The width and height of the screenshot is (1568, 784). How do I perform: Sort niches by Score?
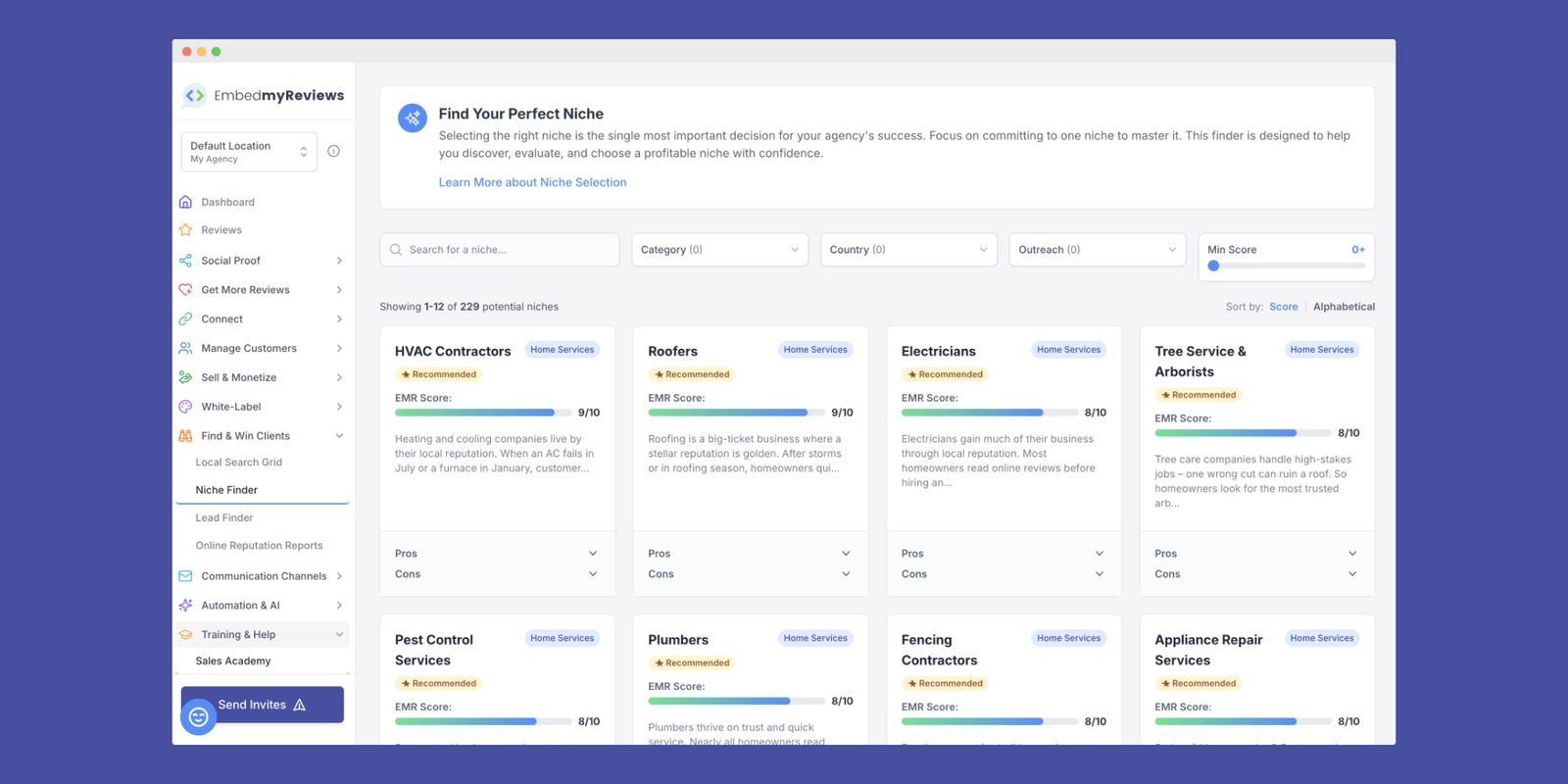click(x=1283, y=307)
